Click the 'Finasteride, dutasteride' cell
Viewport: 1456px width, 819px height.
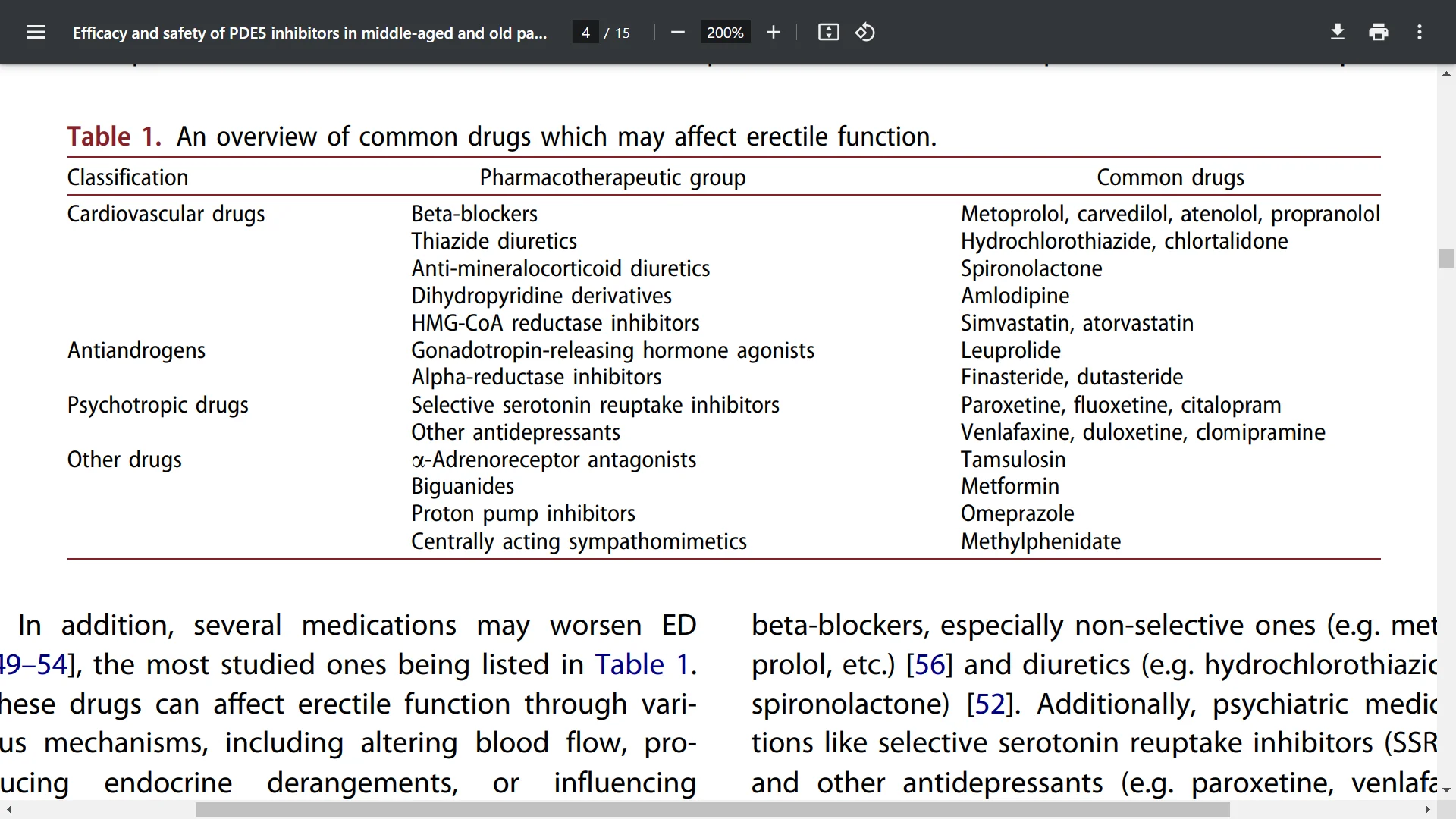point(1072,377)
